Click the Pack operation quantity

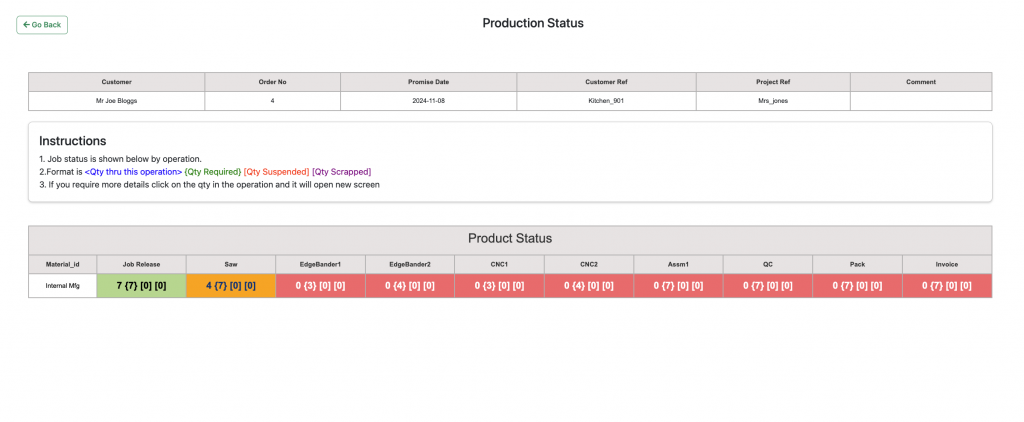pos(857,285)
